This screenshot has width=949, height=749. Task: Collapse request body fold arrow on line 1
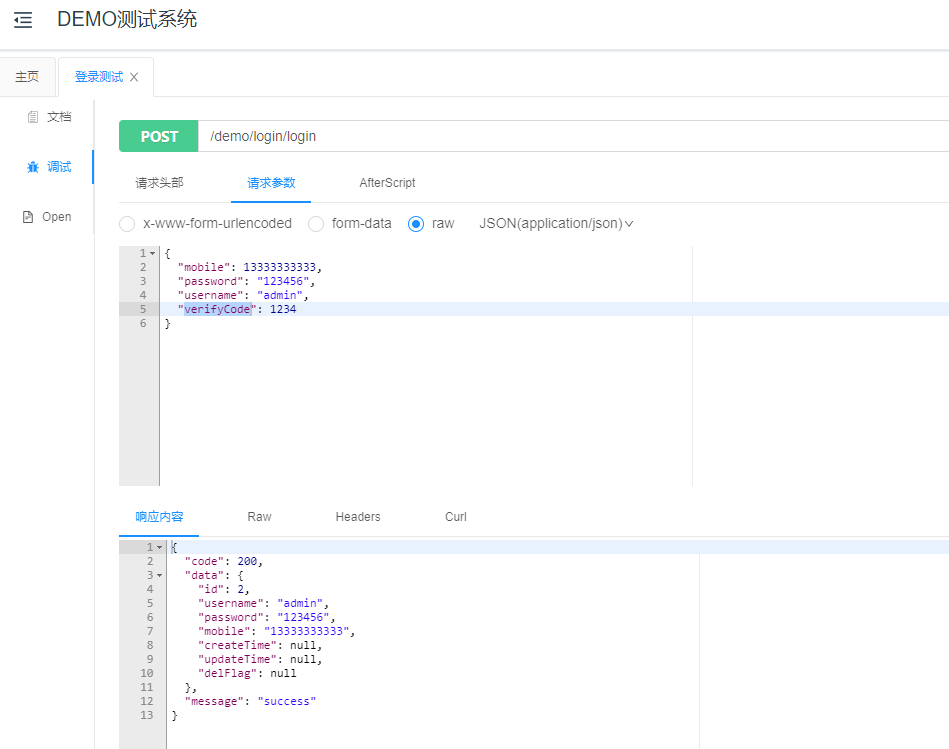153,253
